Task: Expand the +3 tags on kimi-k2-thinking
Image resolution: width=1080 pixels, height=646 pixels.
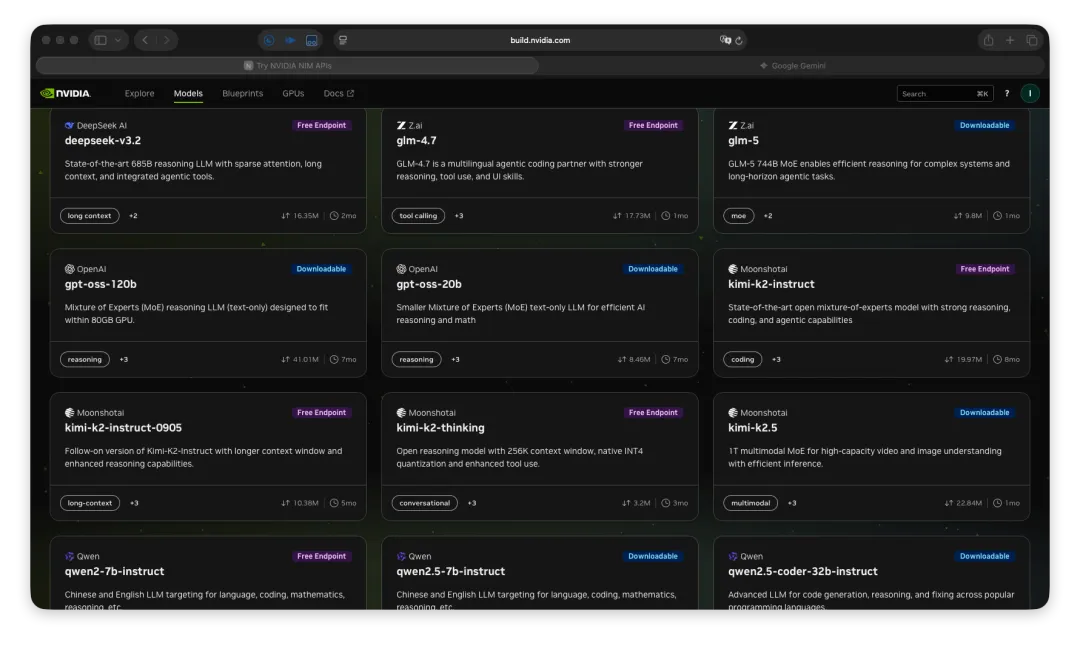Action: click(x=472, y=503)
